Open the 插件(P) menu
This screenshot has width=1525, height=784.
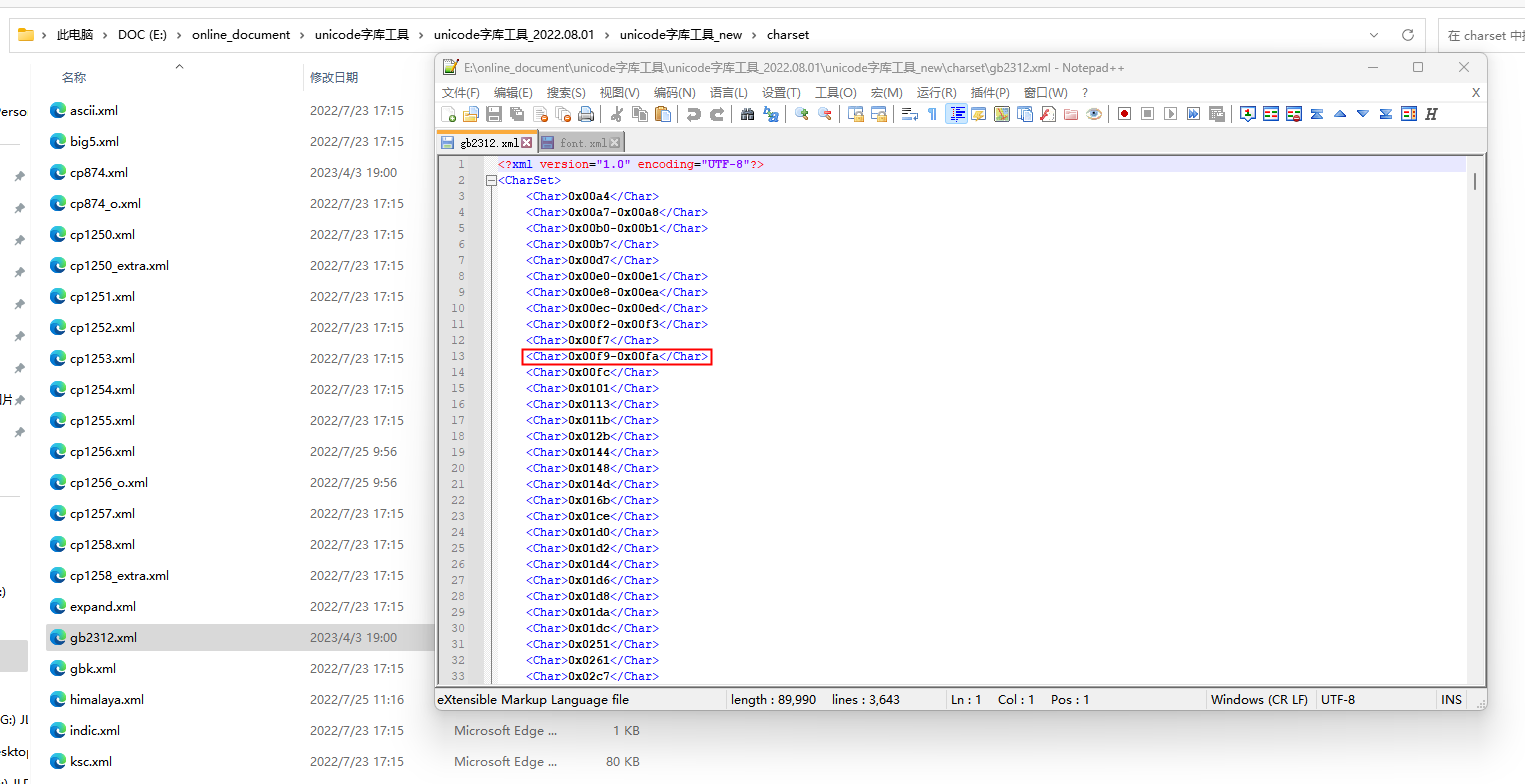tap(990, 92)
